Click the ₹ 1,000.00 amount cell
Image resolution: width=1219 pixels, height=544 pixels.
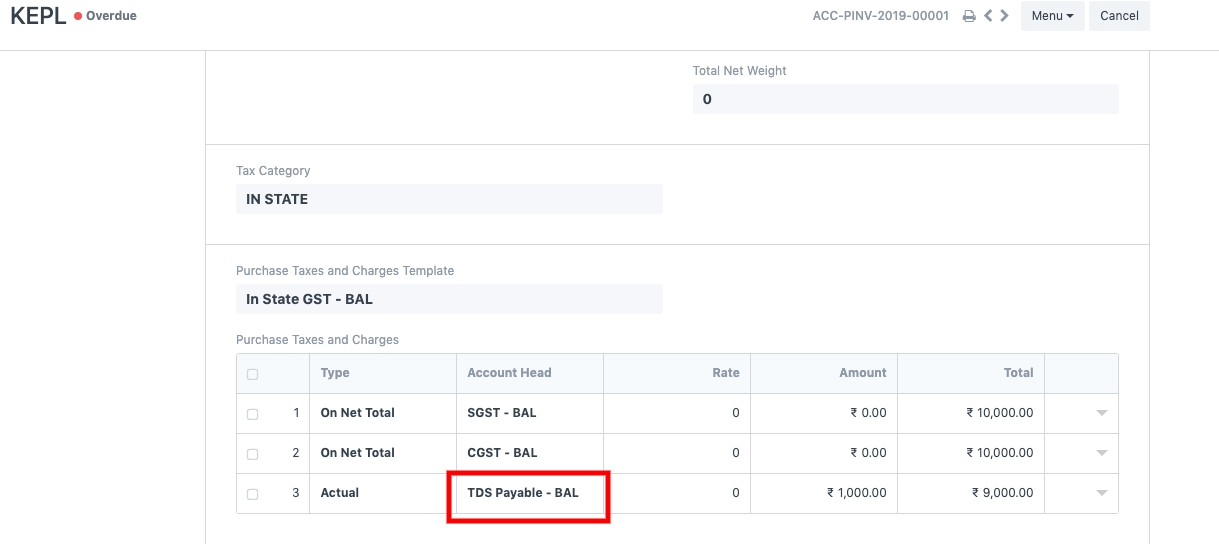coord(824,493)
